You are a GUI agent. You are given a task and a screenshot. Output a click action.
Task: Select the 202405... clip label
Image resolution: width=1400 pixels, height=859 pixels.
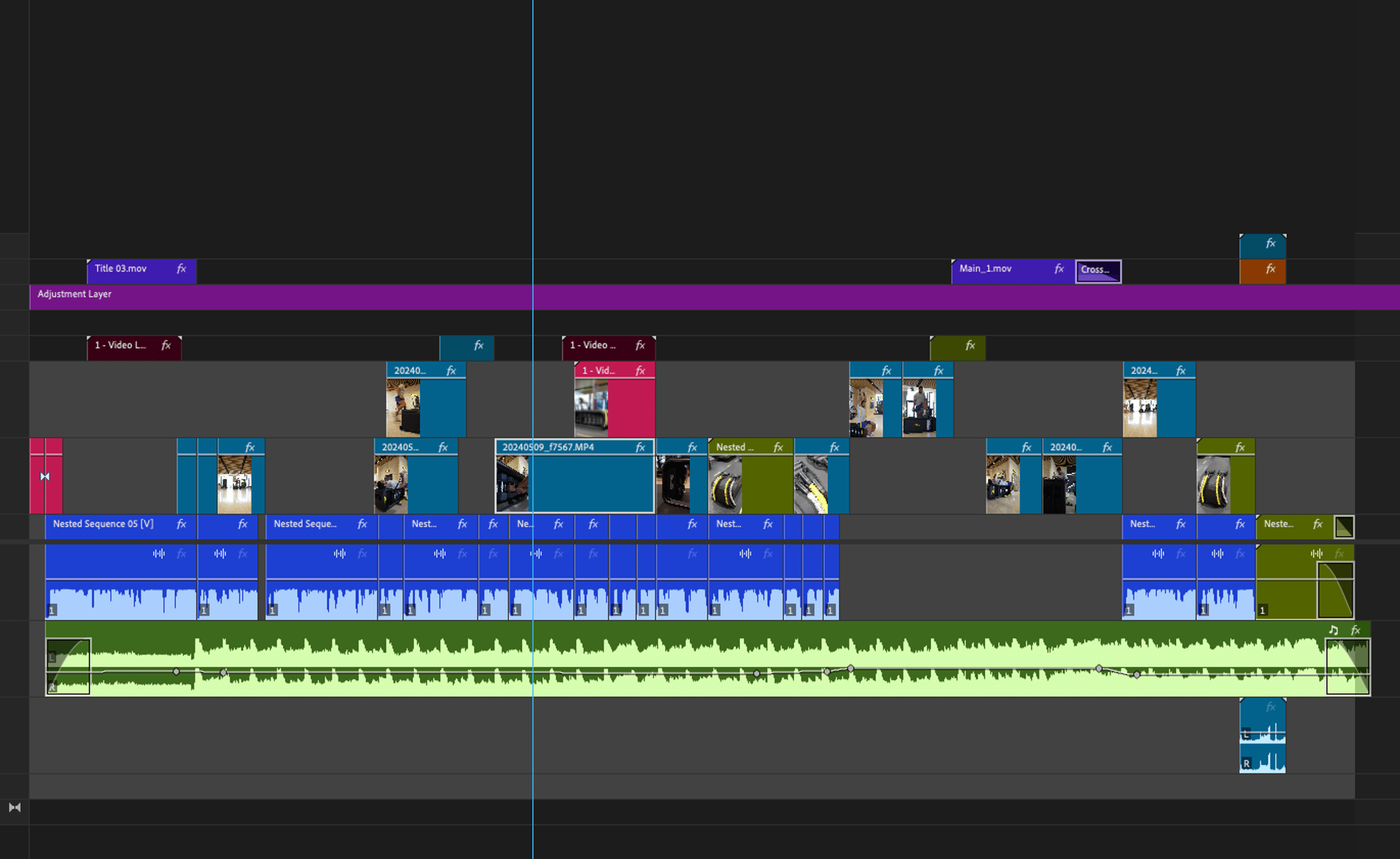click(x=400, y=448)
